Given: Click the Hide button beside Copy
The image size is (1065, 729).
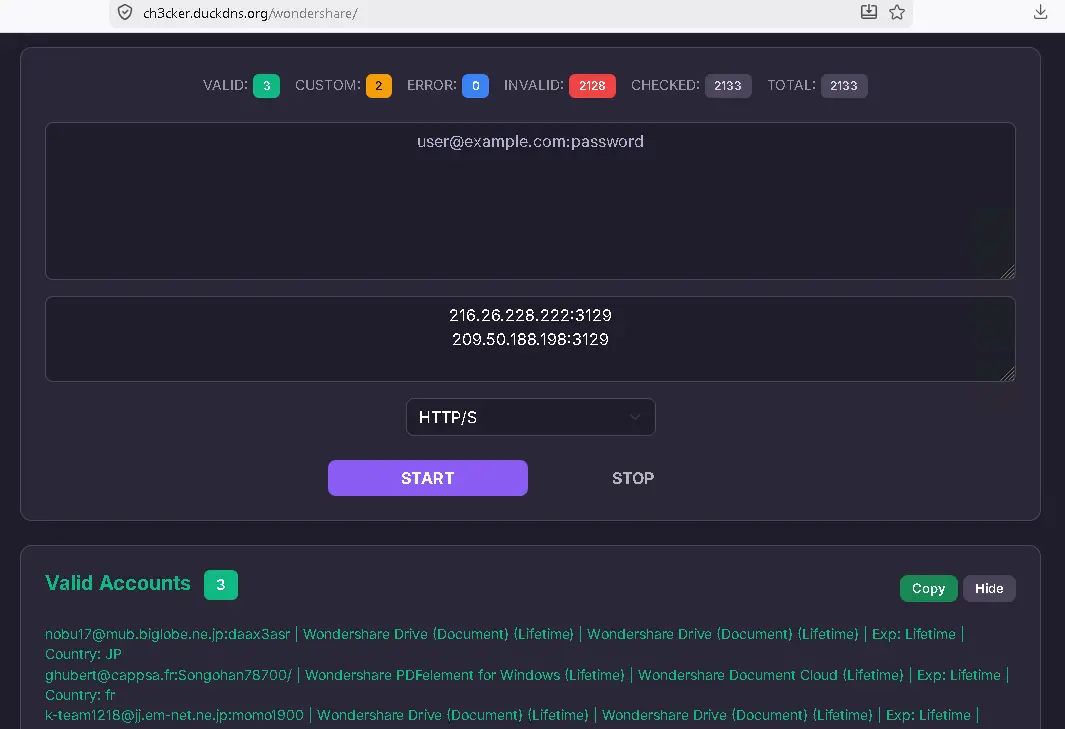Looking at the screenshot, I should pos(989,588).
